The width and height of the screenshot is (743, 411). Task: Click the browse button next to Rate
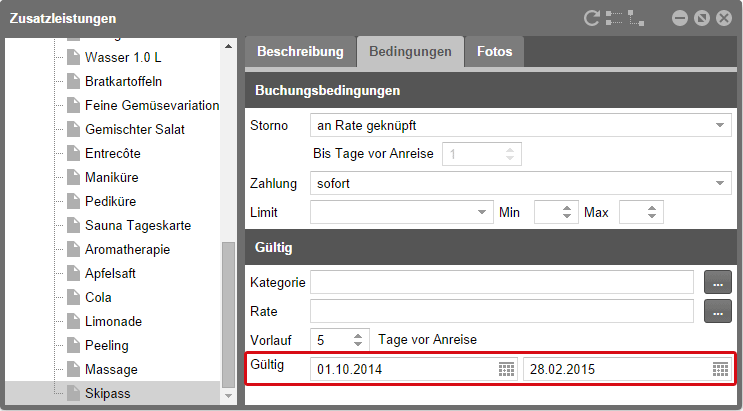coord(717,312)
